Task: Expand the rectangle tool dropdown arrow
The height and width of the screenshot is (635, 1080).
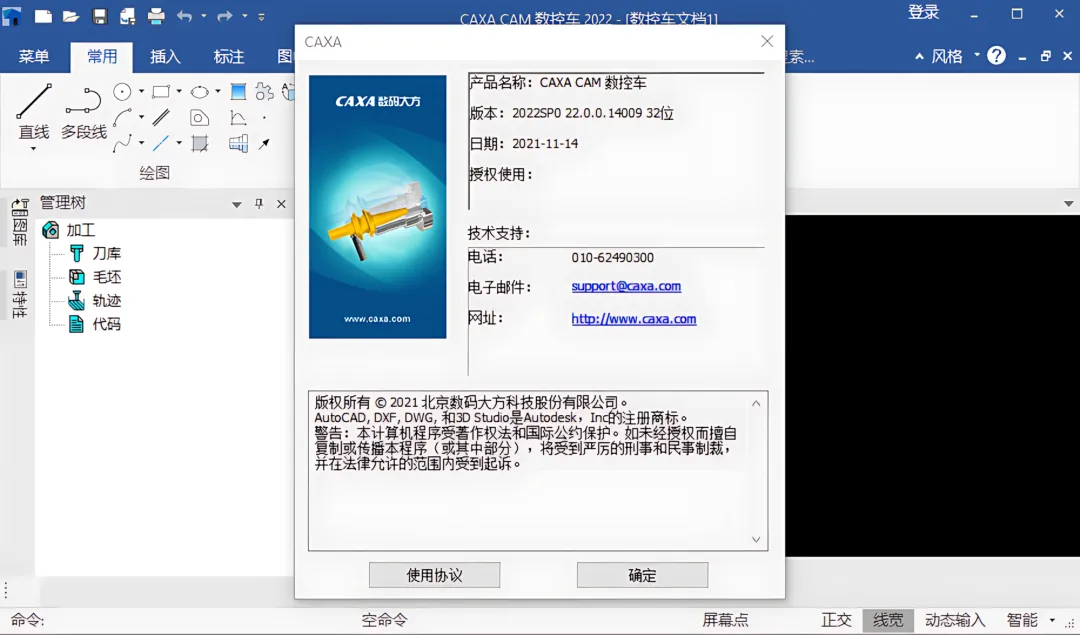Action: pyautogui.click(x=179, y=92)
